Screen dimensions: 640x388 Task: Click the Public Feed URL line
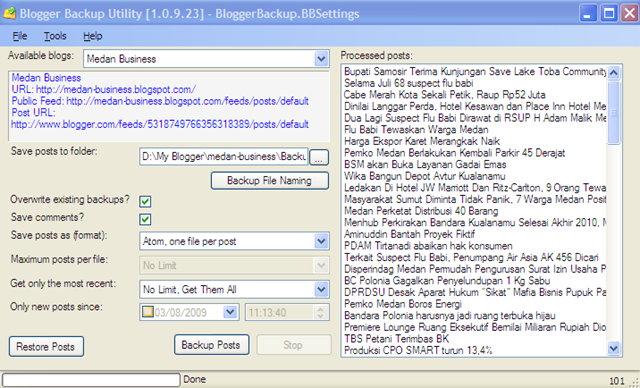160,101
